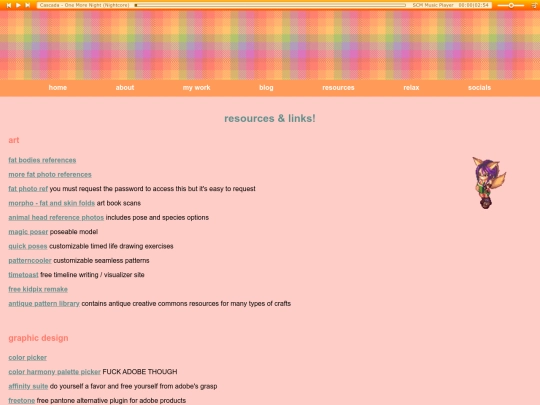540x405 pixels.
Task: Click the resources & links! heading
Action: click(x=270, y=118)
